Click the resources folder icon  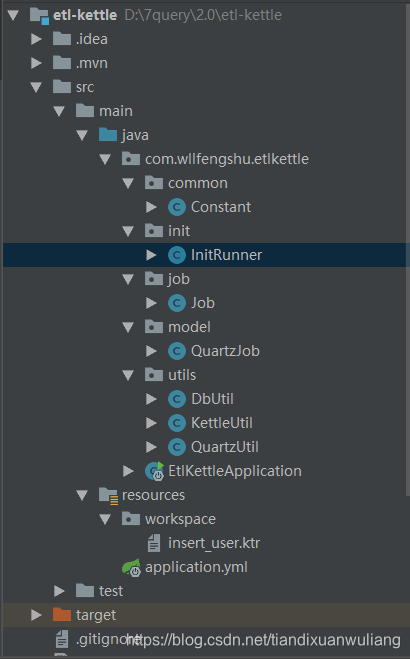[x=108, y=496]
